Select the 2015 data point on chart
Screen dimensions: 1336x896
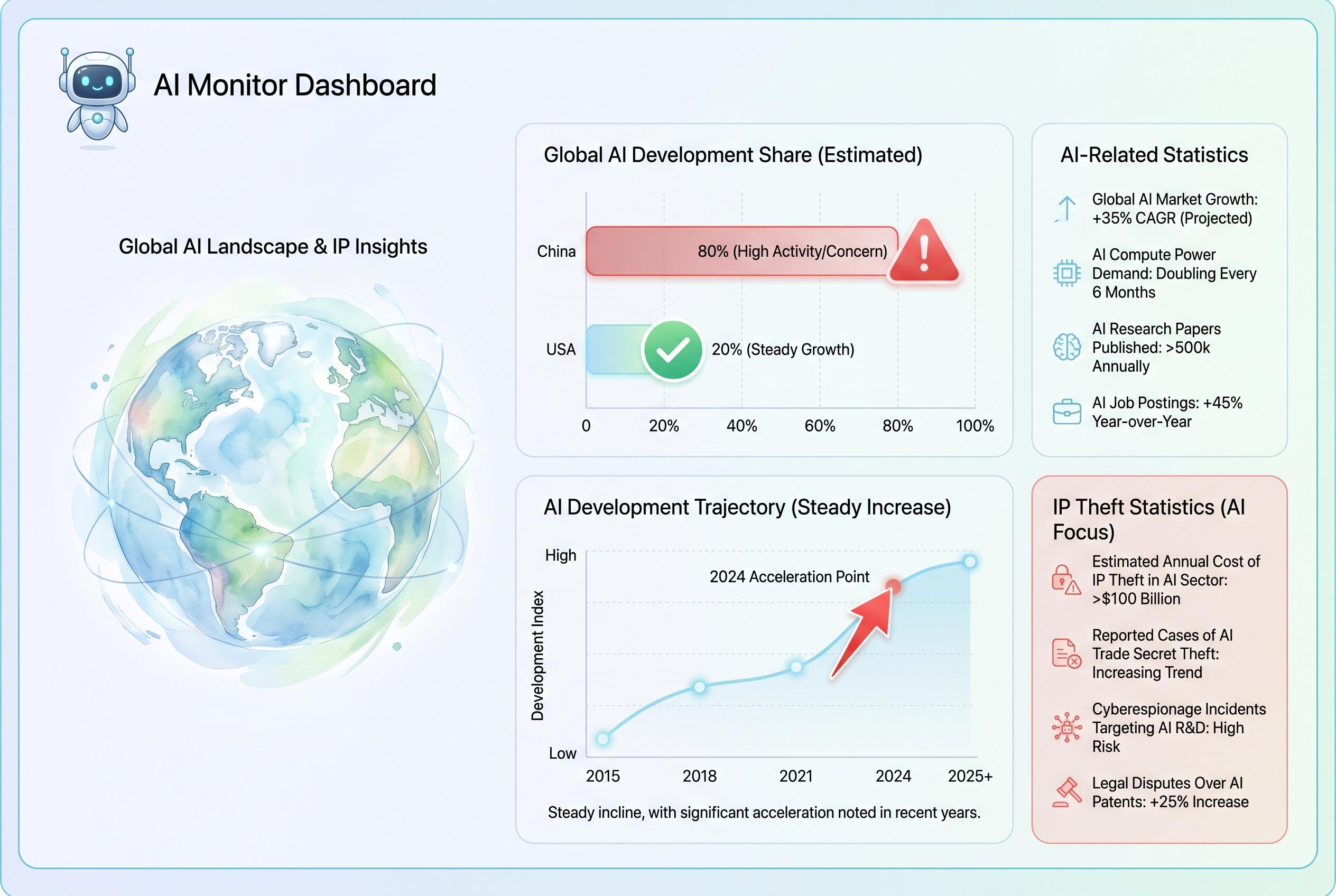[x=602, y=739]
